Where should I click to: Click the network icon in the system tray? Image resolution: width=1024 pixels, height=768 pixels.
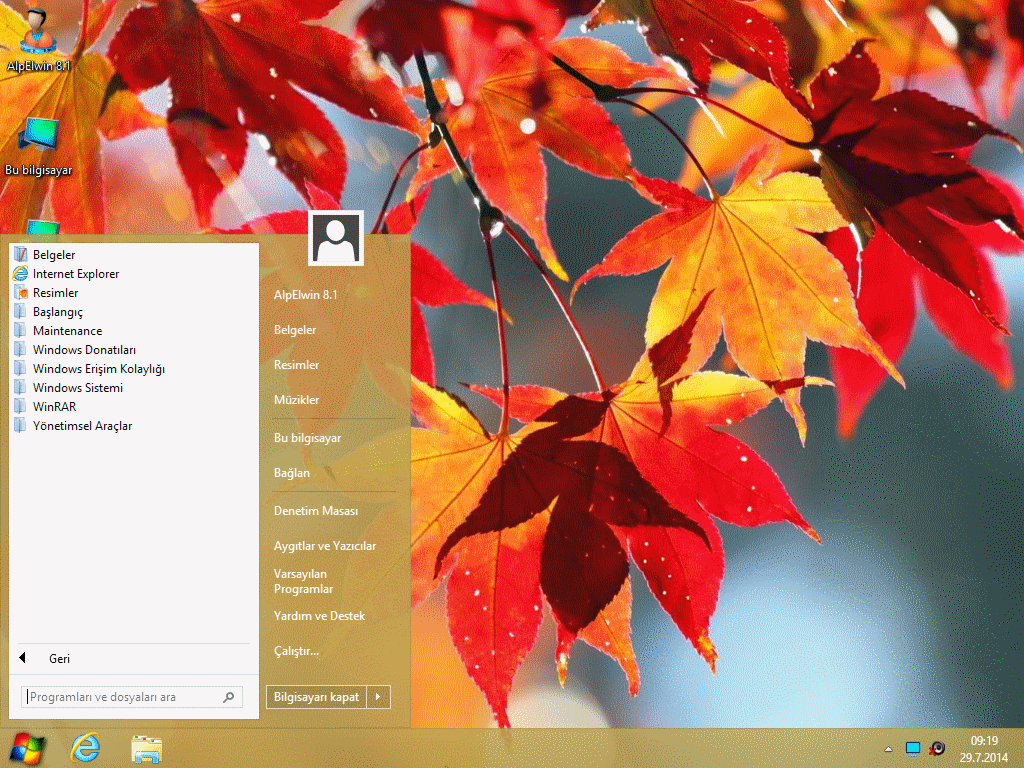click(x=912, y=748)
